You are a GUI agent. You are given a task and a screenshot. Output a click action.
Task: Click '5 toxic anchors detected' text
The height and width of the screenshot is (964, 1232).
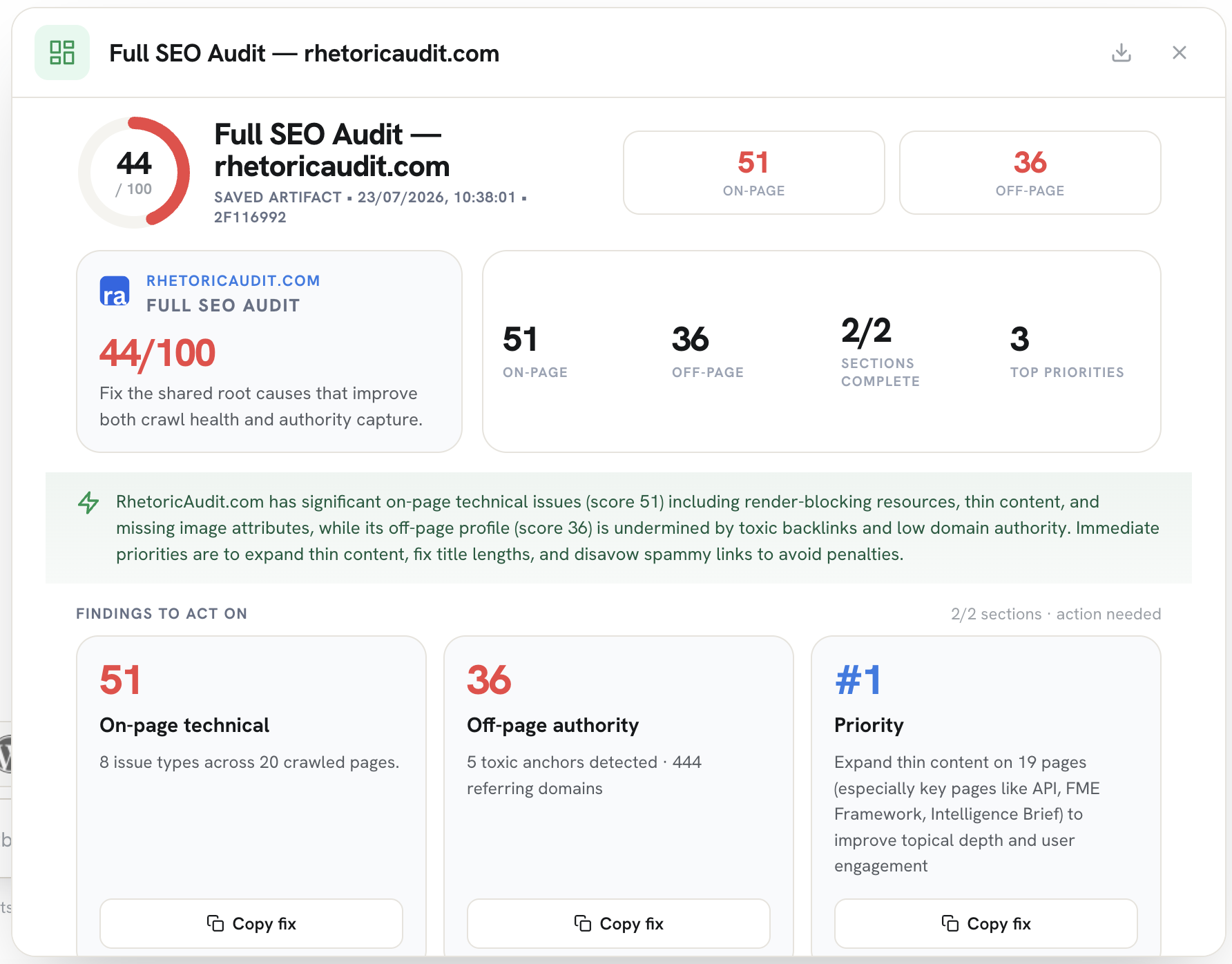click(x=562, y=762)
